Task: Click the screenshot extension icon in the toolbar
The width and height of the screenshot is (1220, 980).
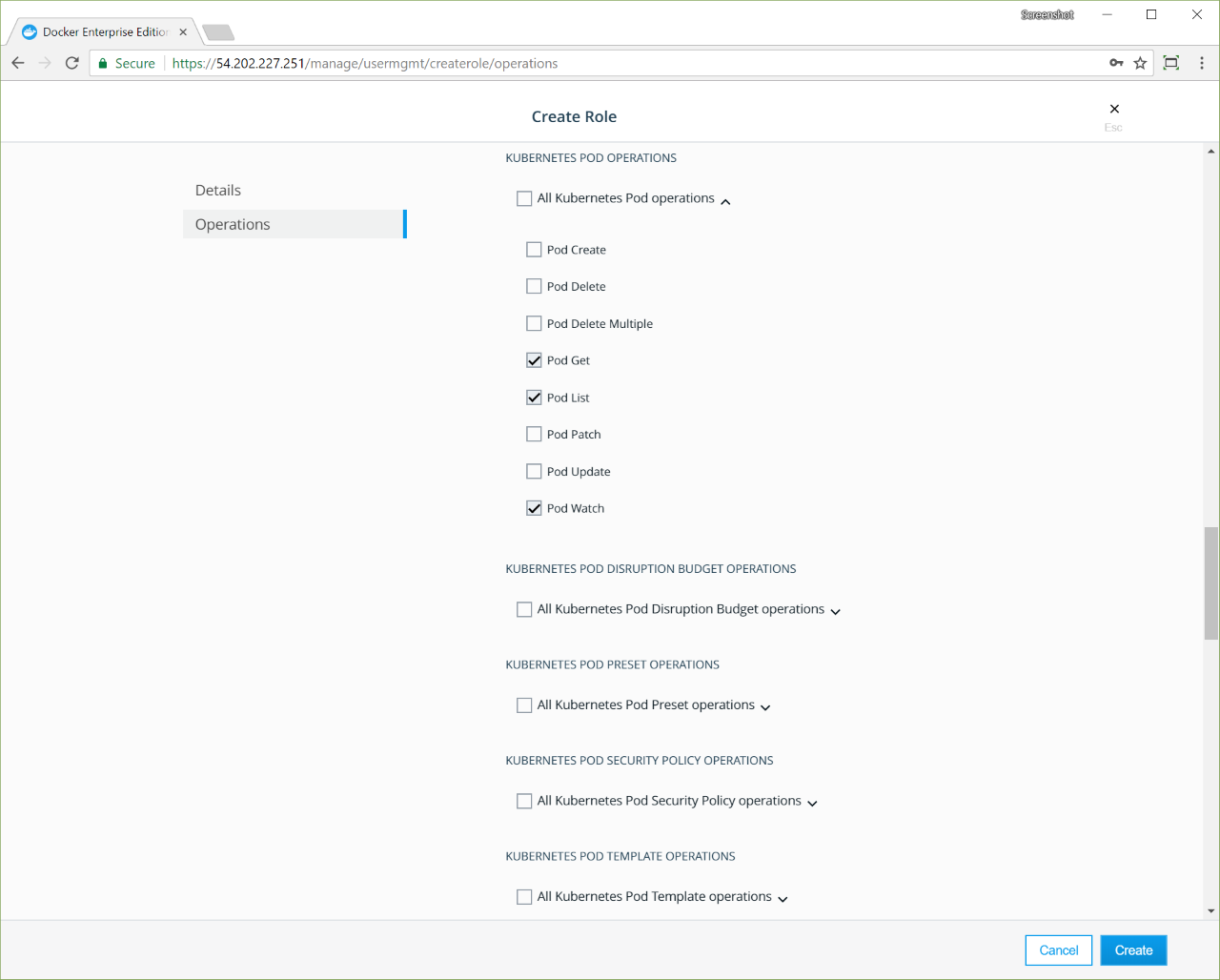Action: pos(1171,63)
